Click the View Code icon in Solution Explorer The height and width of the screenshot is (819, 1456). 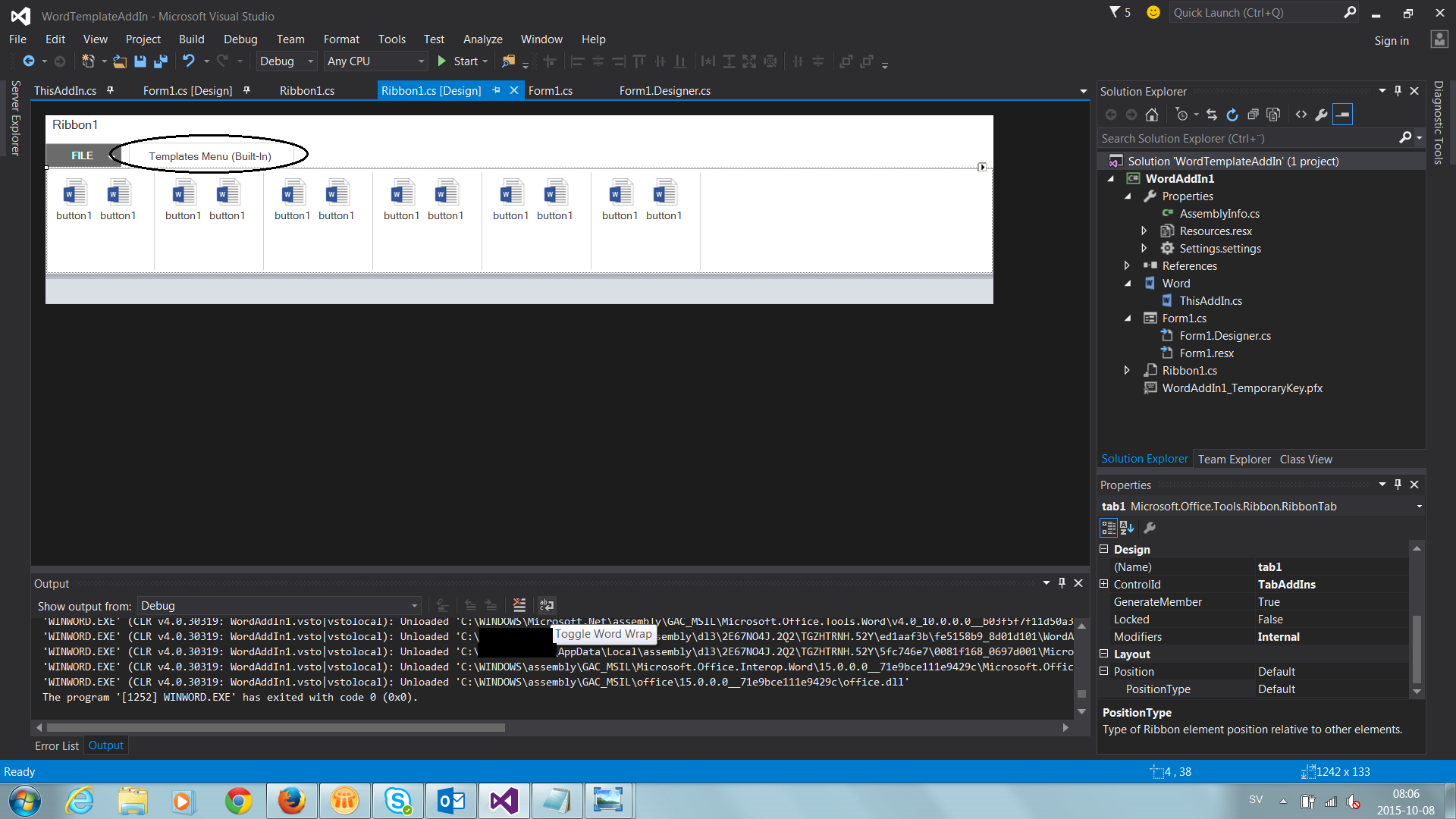tap(1301, 115)
